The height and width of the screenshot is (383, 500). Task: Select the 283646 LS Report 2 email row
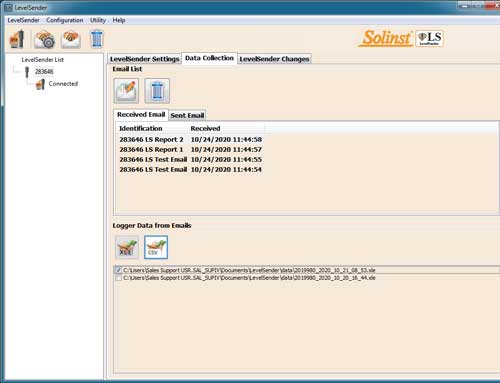point(191,139)
